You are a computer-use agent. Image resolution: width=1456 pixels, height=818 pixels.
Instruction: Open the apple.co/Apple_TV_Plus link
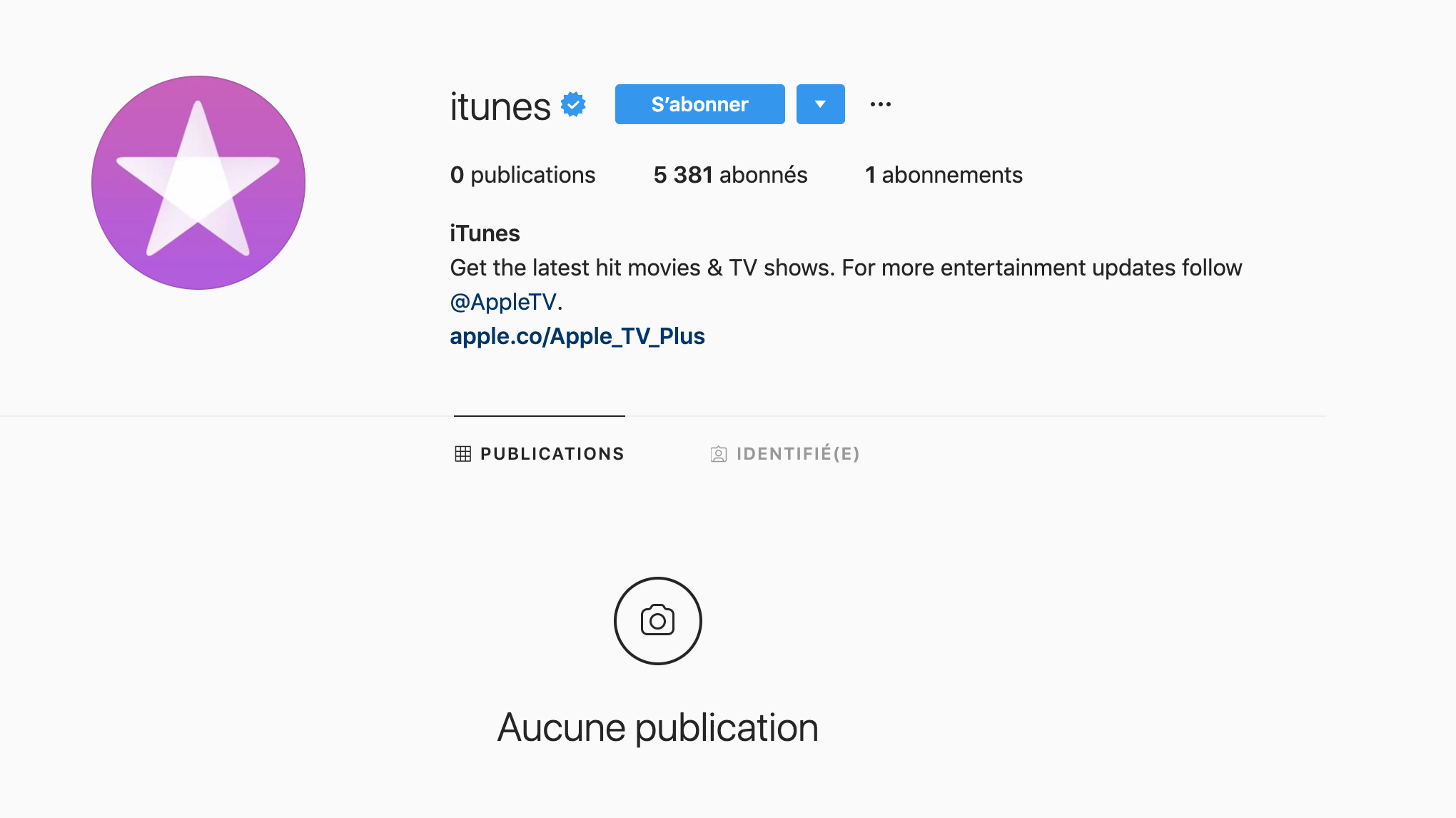pyautogui.click(x=577, y=336)
